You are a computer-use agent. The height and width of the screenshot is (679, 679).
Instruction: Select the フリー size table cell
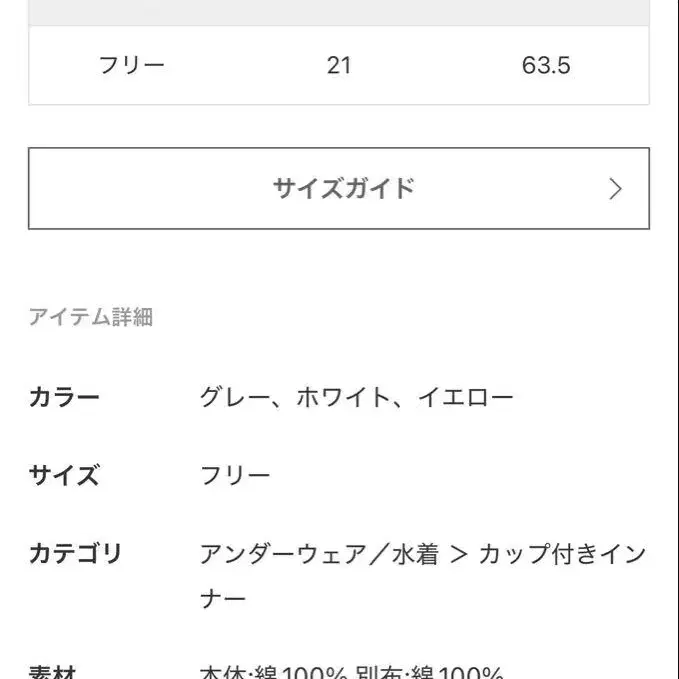point(132,66)
